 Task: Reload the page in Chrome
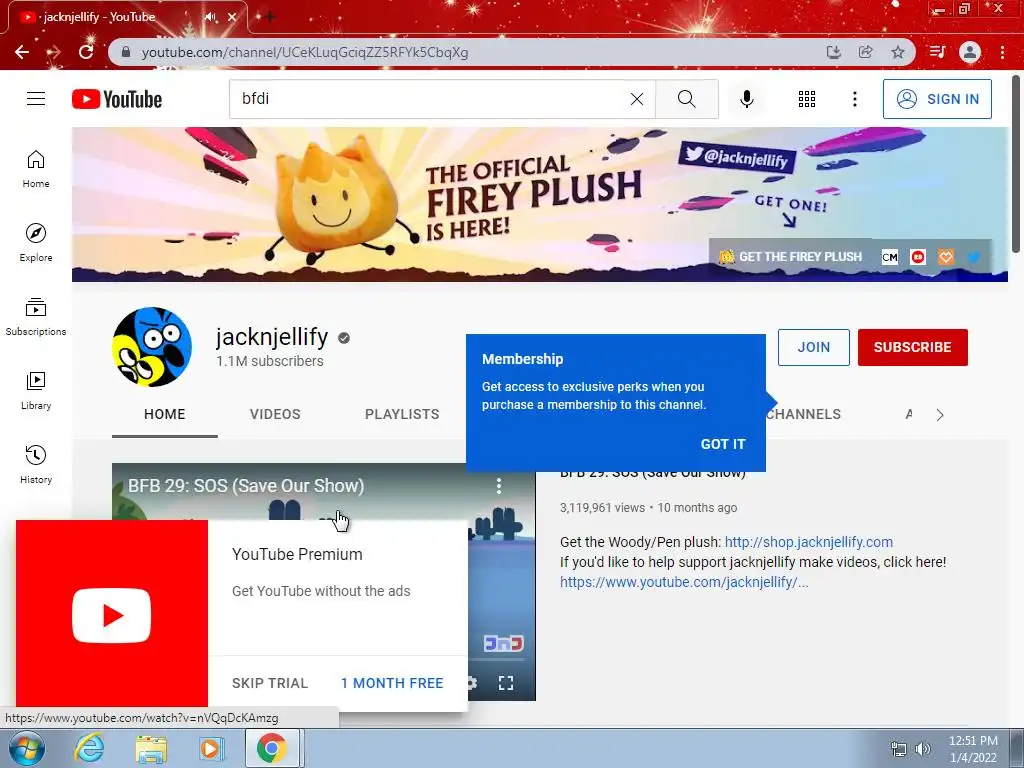(x=86, y=52)
